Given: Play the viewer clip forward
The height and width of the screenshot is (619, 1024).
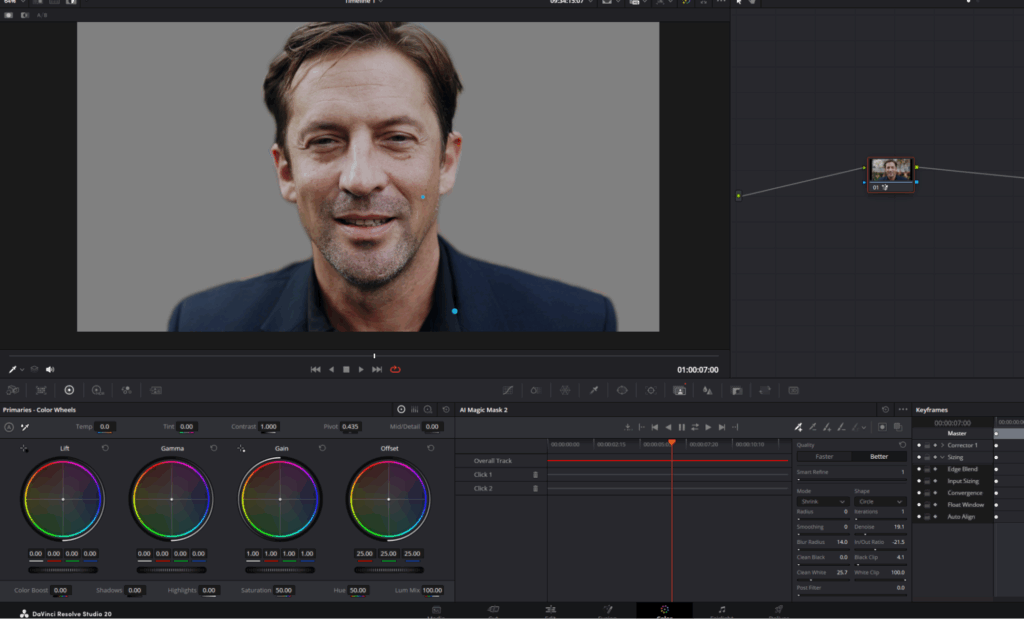Looking at the screenshot, I should click(x=360, y=370).
